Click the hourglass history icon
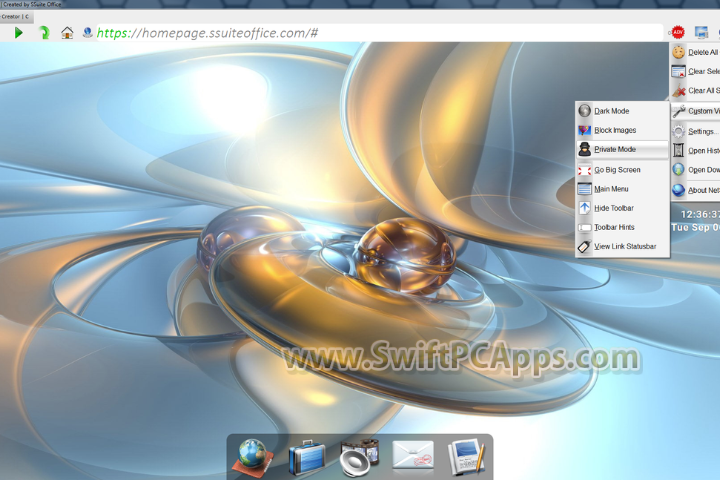This screenshot has width=720, height=480. click(x=678, y=151)
